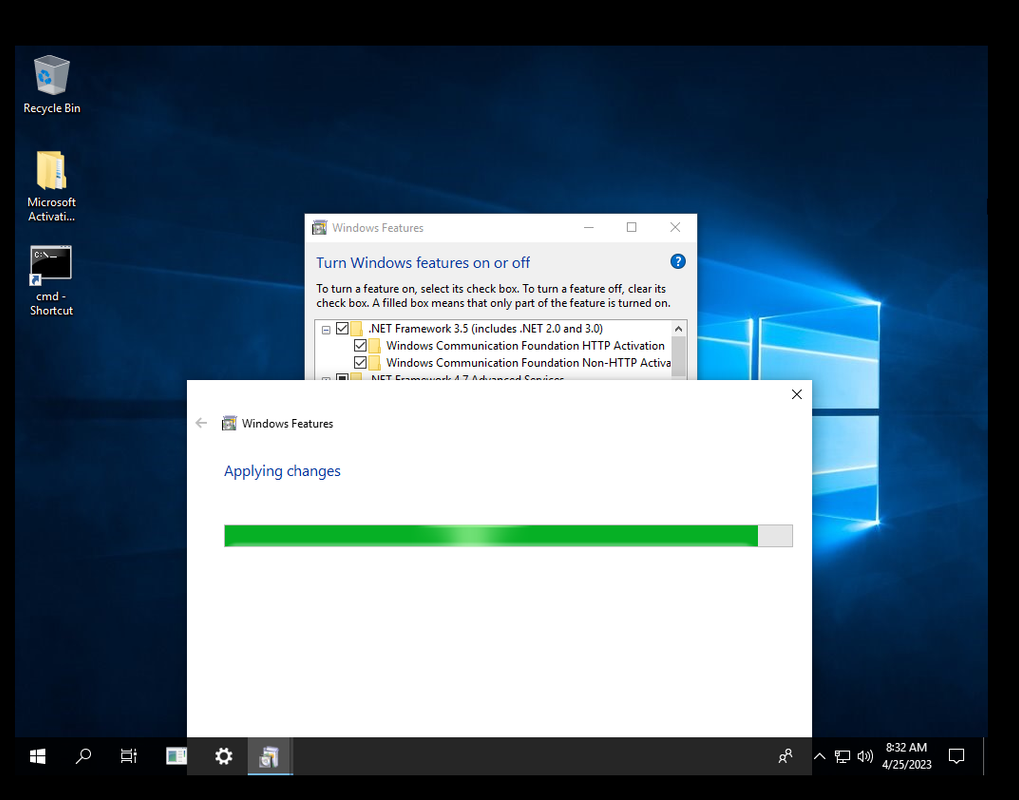This screenshot has width=1019, height=800.
Task: Minimize the Windows Features window
Action: click(589, 227)
